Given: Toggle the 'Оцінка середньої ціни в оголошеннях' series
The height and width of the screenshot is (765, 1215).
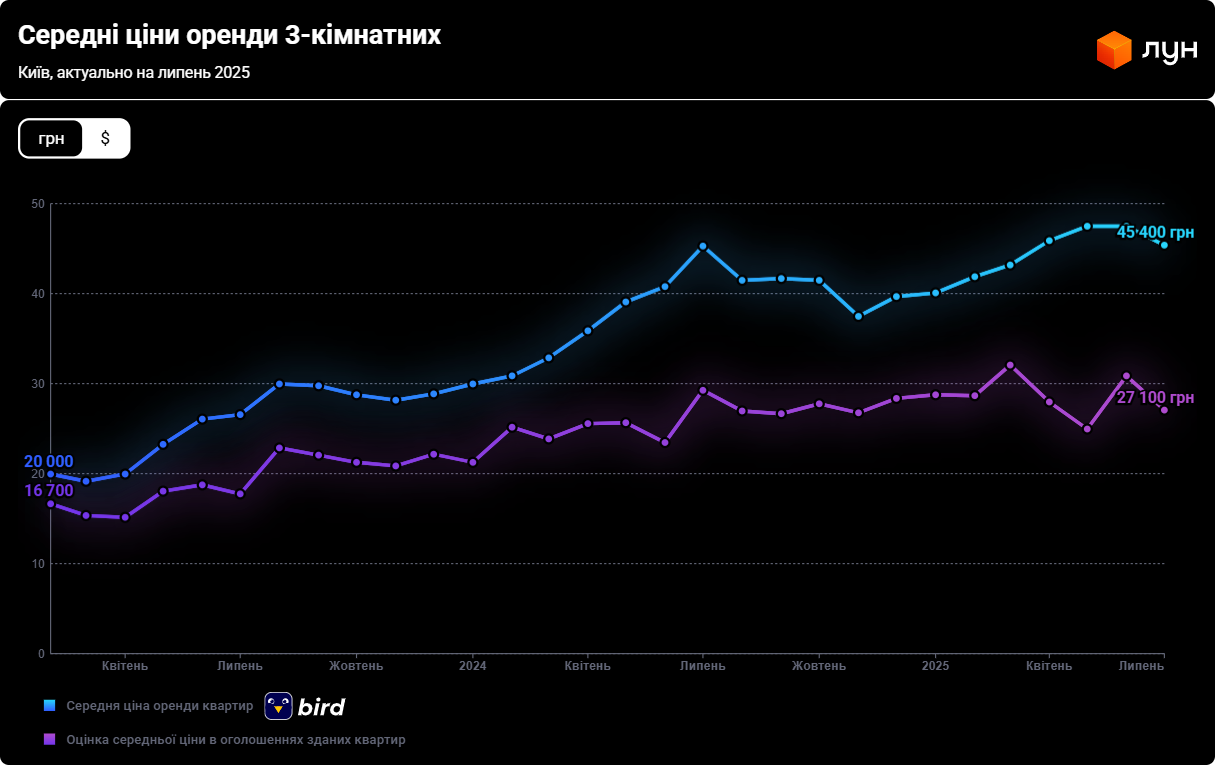Looking at the screenshot, I should [x=235, y=740].
